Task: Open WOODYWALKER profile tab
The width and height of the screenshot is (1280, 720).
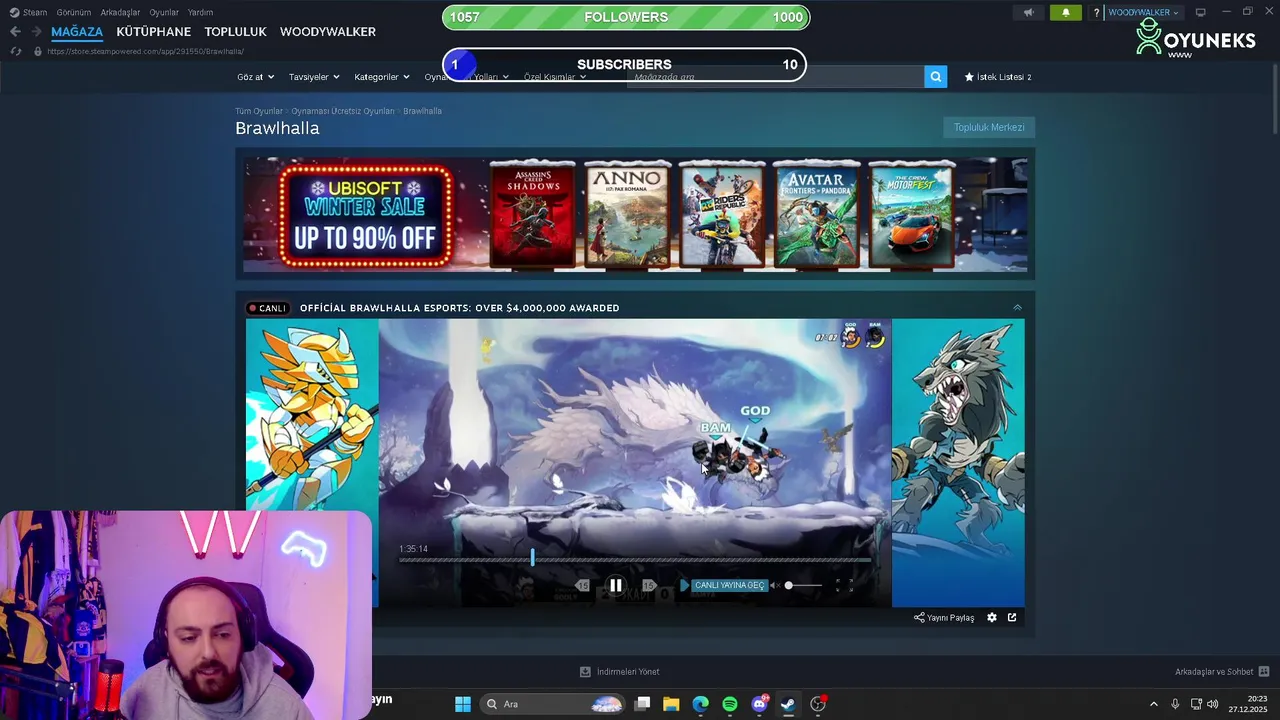Action: point(328,32)
